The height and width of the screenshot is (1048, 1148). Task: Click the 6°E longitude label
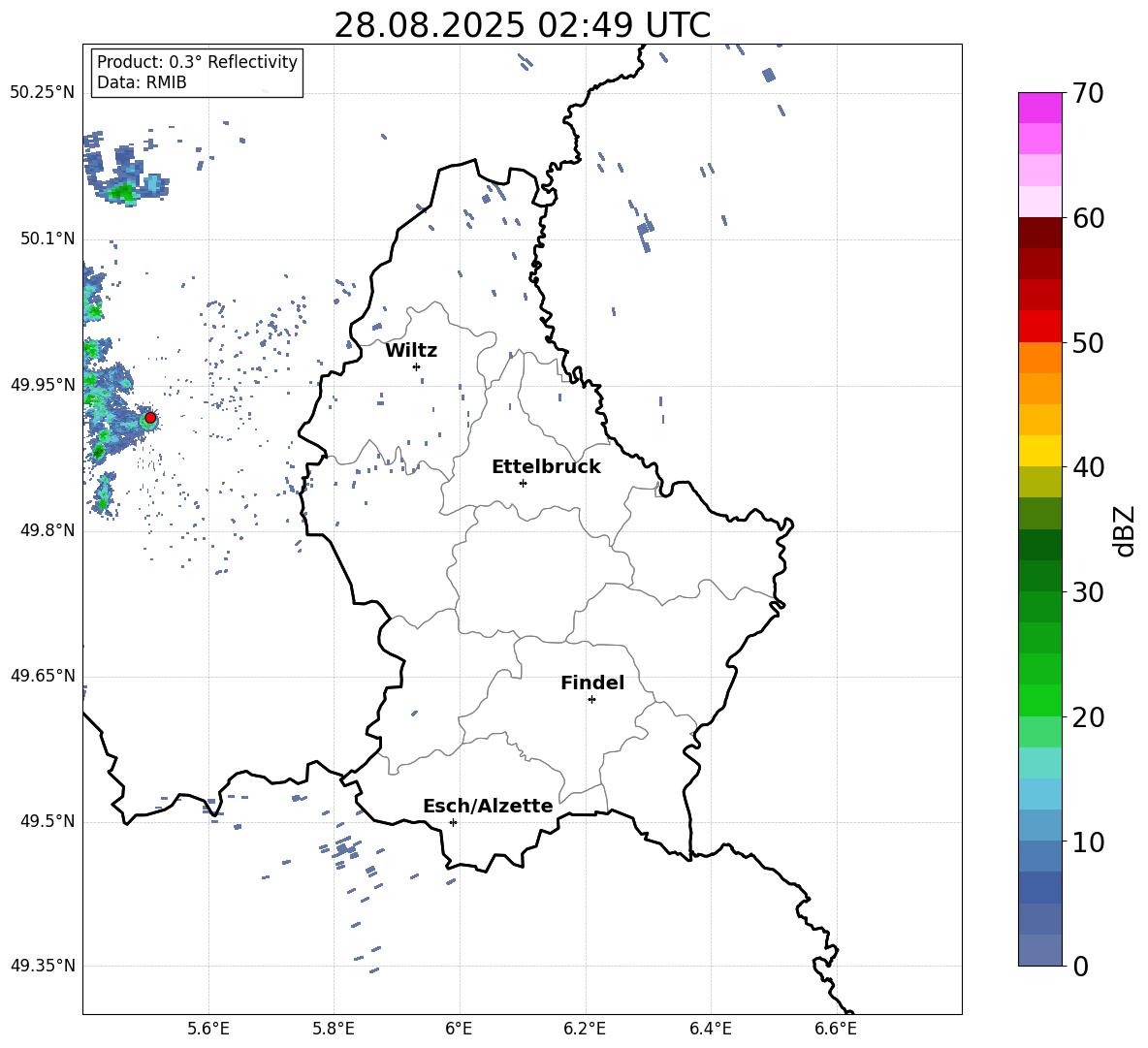(x=459, y=1029)
